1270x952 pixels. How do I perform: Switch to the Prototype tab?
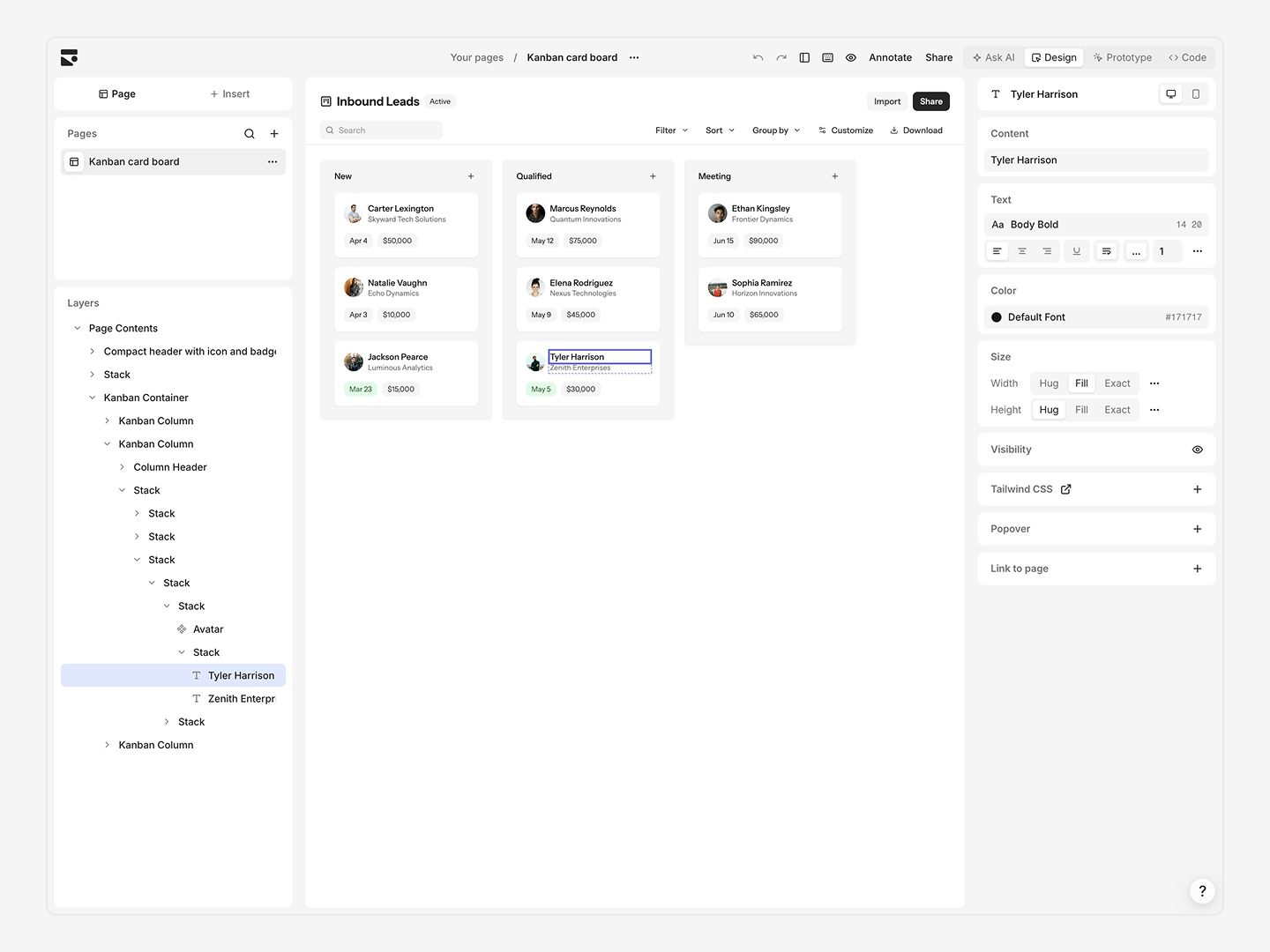pyautogui.click(x=1122, y=57)
